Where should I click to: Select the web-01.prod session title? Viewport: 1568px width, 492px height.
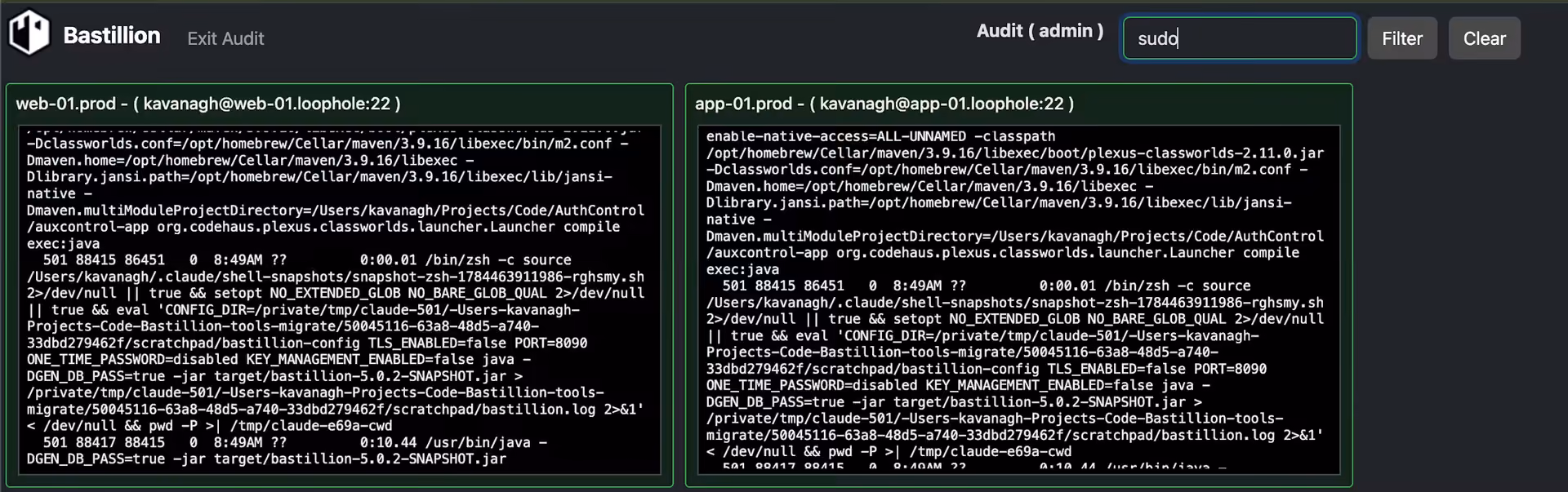coord(208,104)
